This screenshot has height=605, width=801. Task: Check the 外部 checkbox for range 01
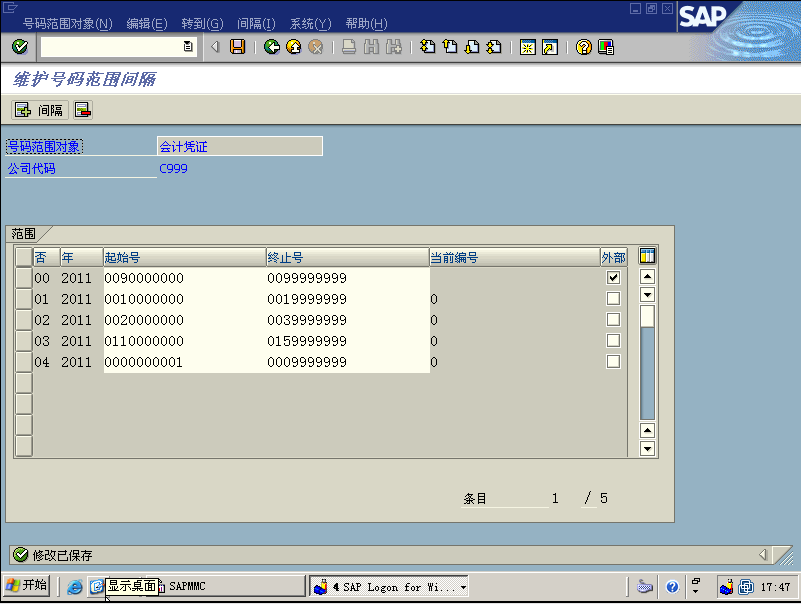click(x=613, y=299)
